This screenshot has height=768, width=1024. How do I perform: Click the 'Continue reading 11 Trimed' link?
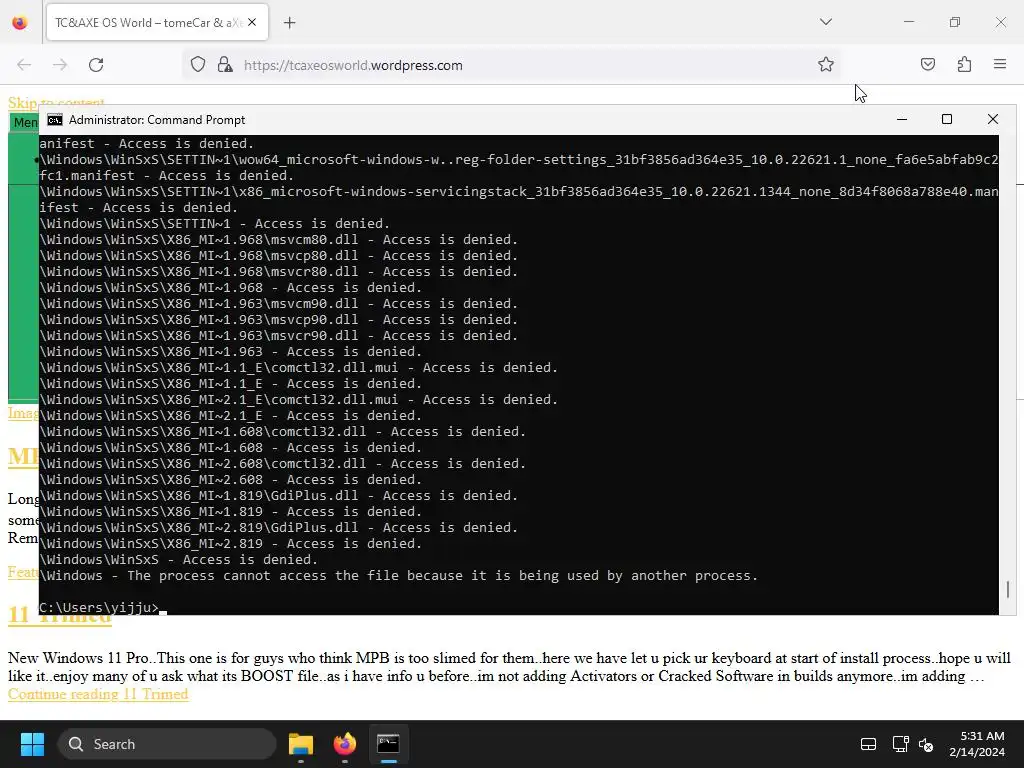point(98,694)
